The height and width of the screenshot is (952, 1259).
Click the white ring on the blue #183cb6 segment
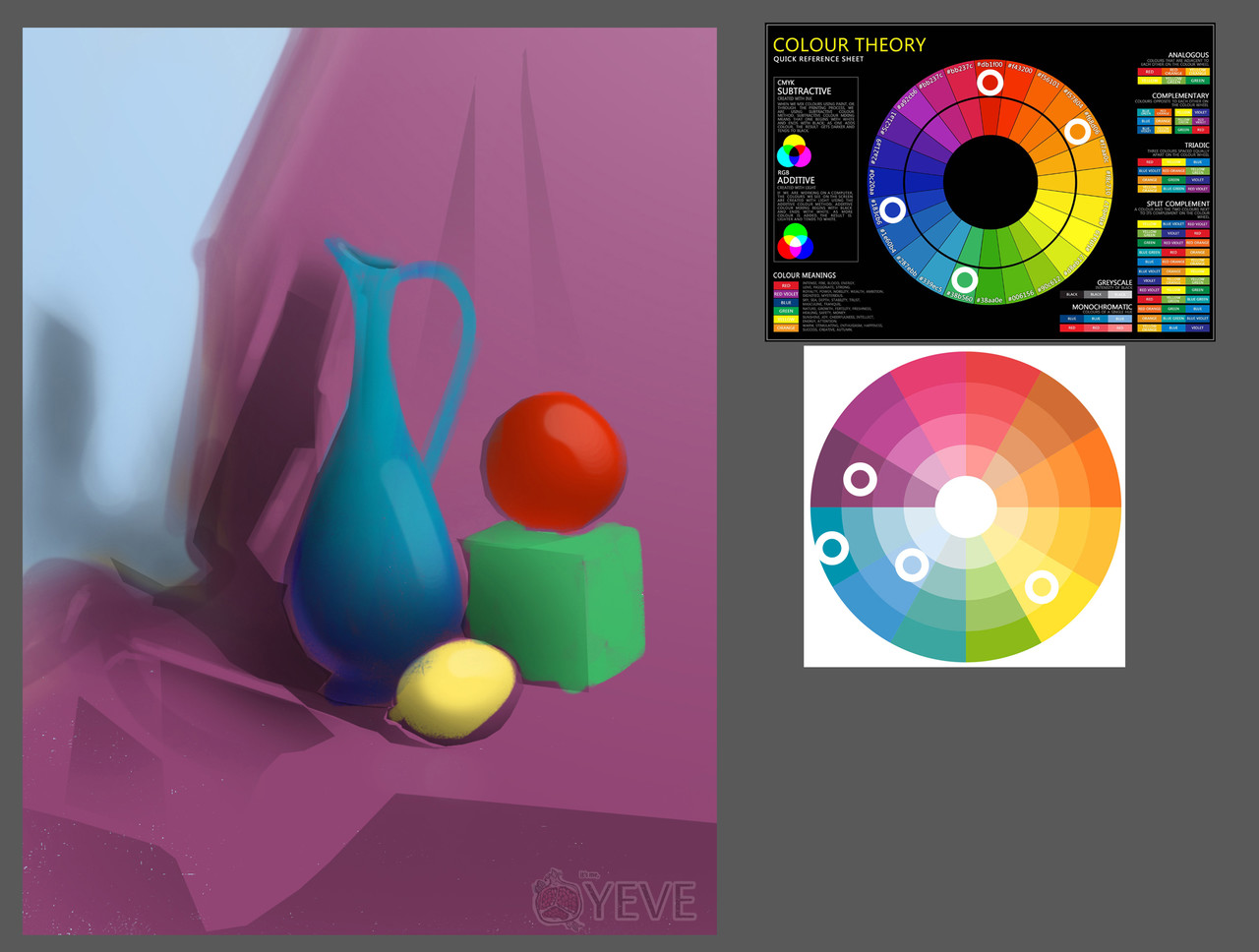click(892, 209)
